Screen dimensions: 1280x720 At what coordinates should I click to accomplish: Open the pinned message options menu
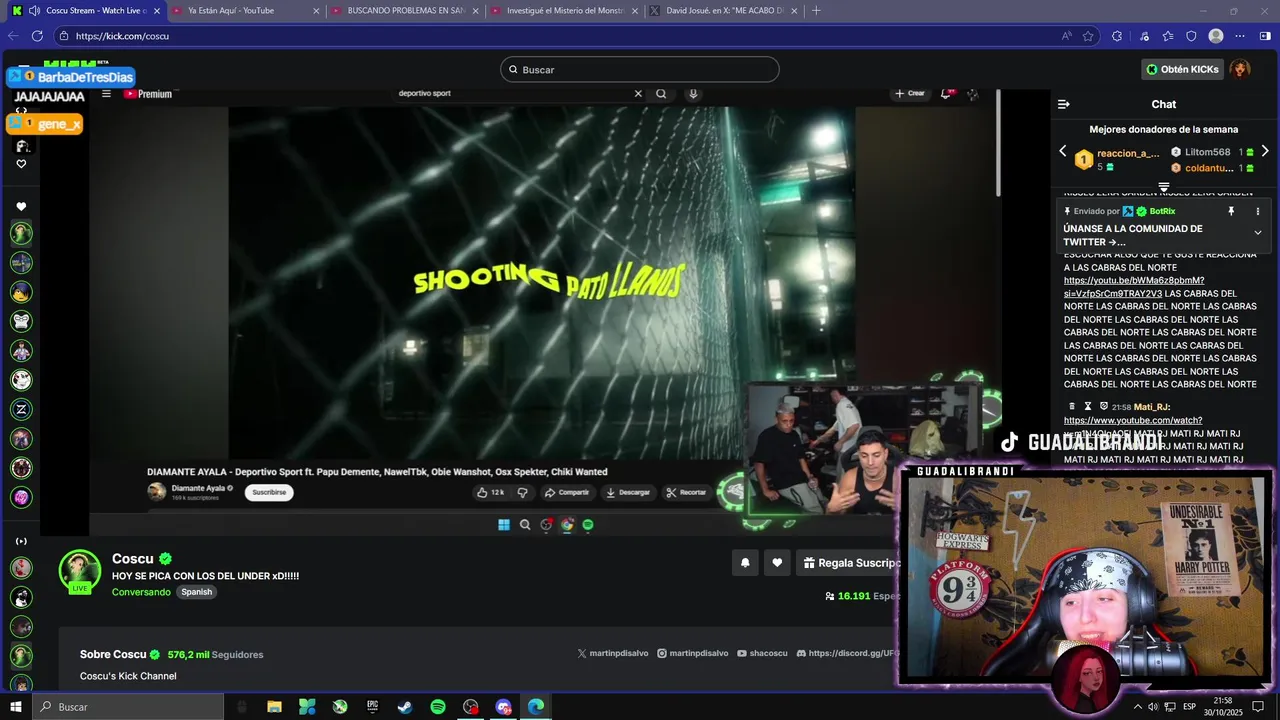pos(1258,211)
